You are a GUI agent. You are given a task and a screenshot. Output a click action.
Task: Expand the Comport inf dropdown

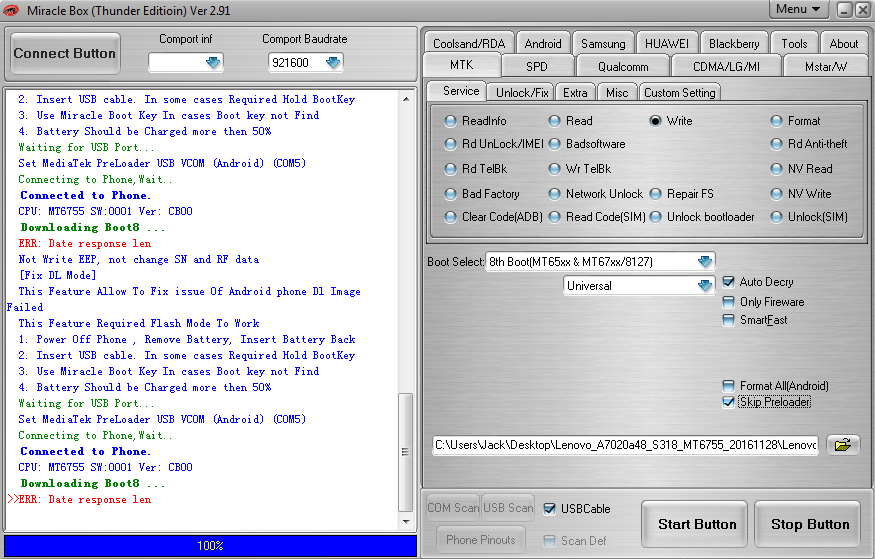[x=213, y=62]
